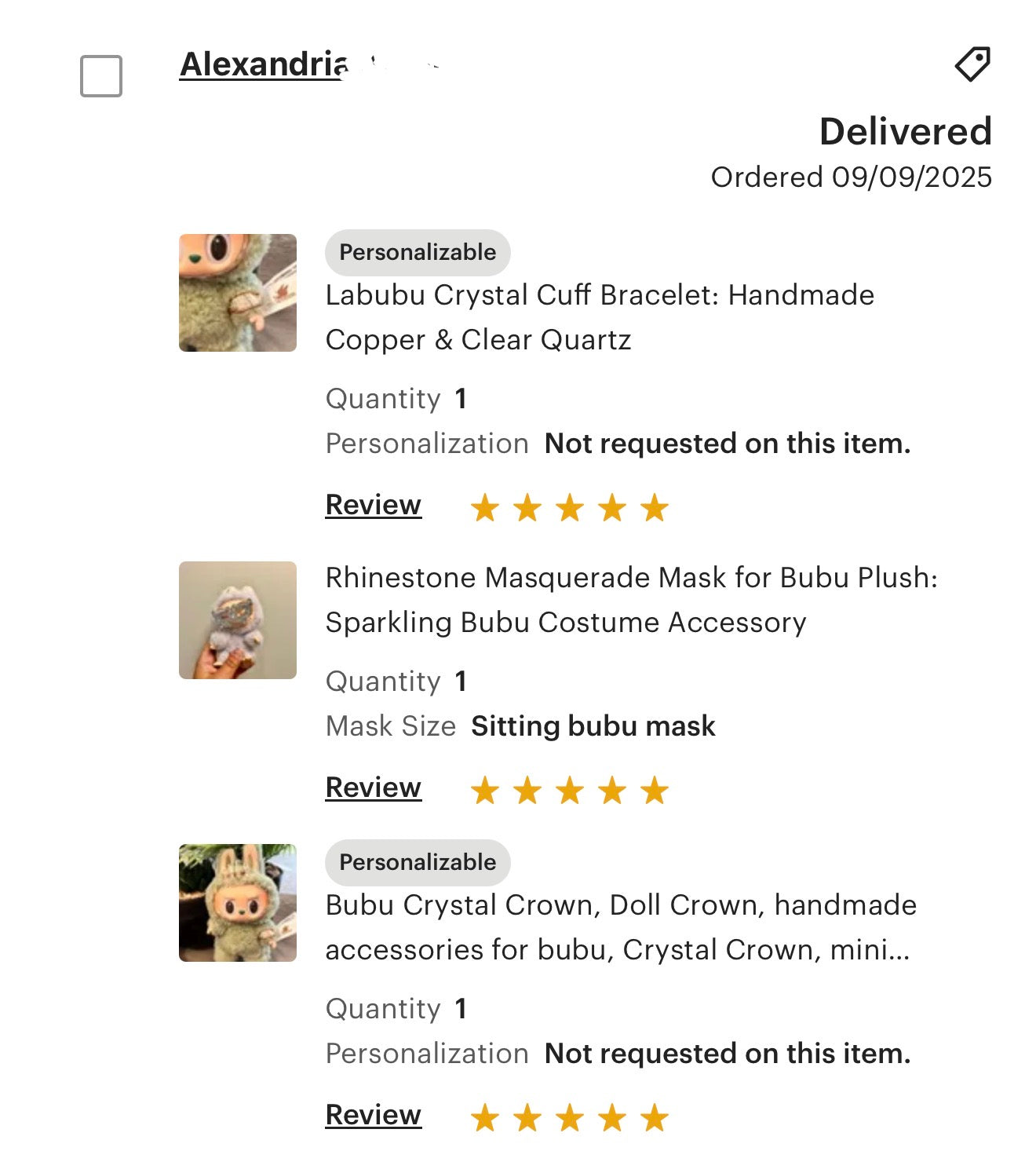Open the price tag icon at top right
The width and height of the screenshot is (1036, 1173).
pos(971,65)
